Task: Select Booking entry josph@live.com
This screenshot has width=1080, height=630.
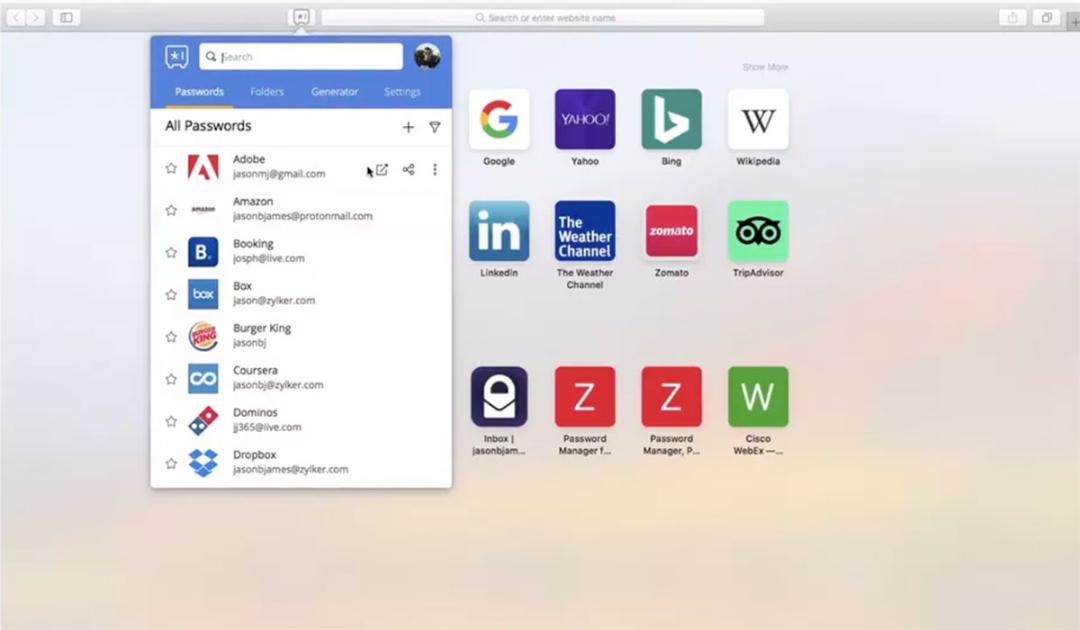Action: 301,251
